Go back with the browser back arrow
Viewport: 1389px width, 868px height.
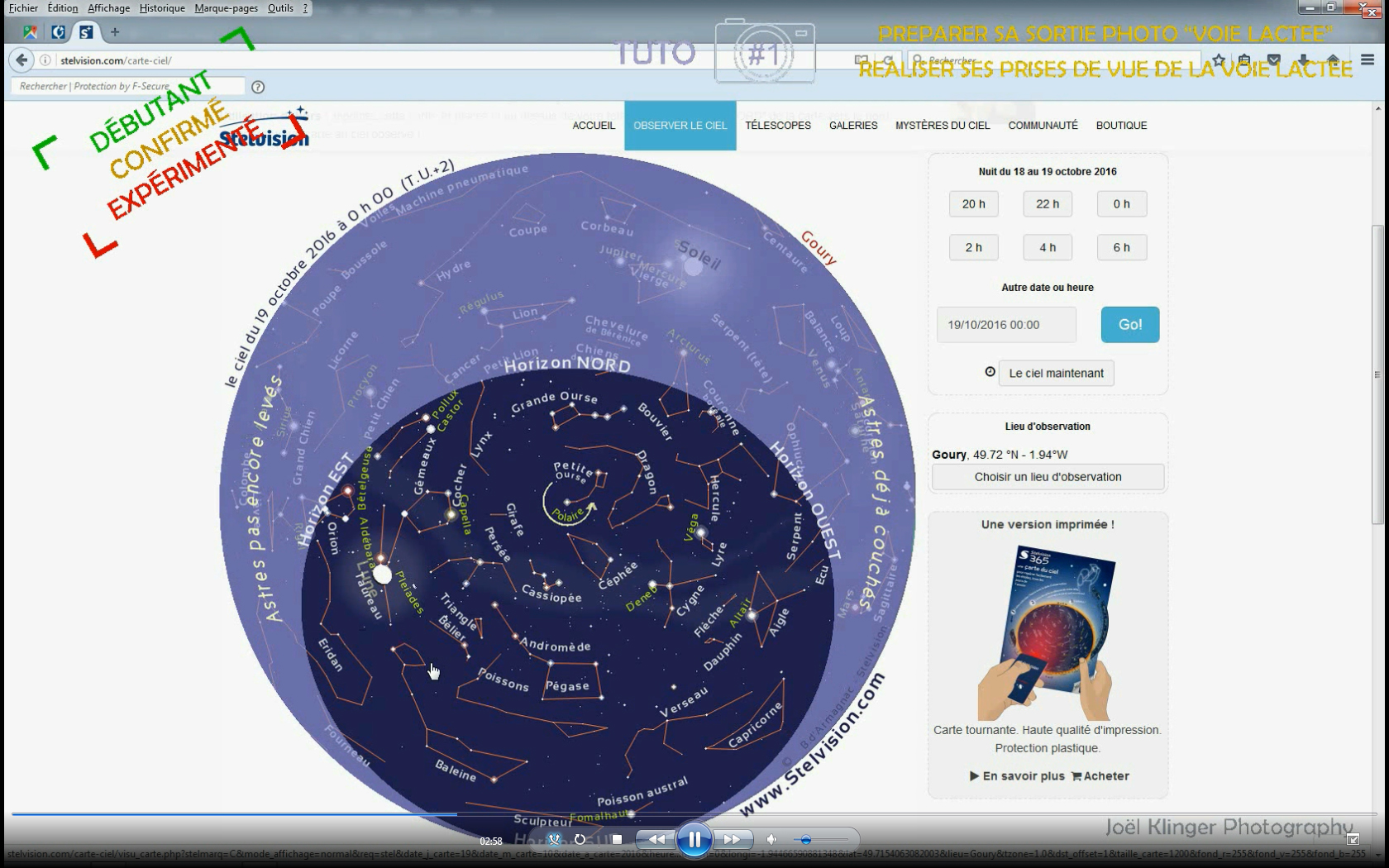22,60
